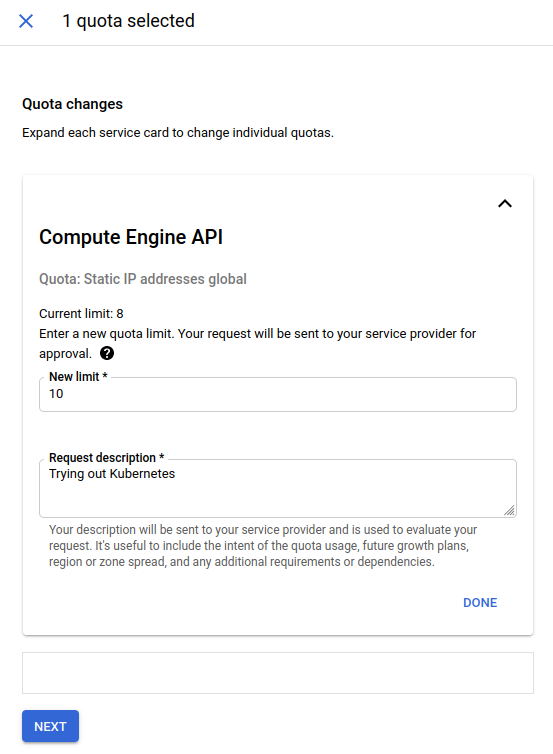Click the Request description field label
Viewport: 553px width, 754px height.
tap(106, 457)
